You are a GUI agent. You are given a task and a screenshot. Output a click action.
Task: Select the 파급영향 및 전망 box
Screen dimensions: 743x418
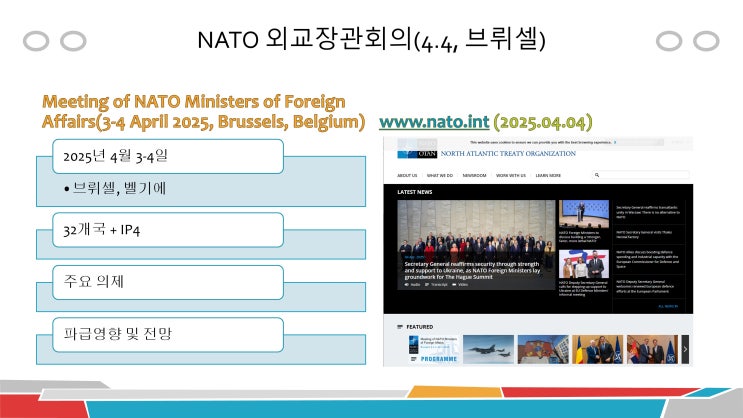168,335
